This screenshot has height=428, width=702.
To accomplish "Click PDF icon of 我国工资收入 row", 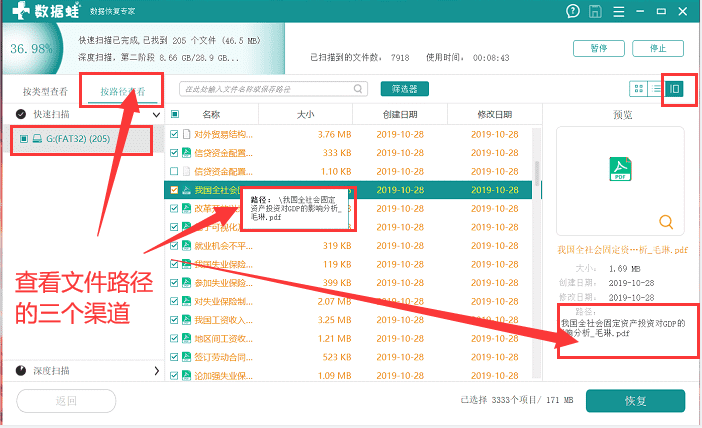I will (186, 320).
